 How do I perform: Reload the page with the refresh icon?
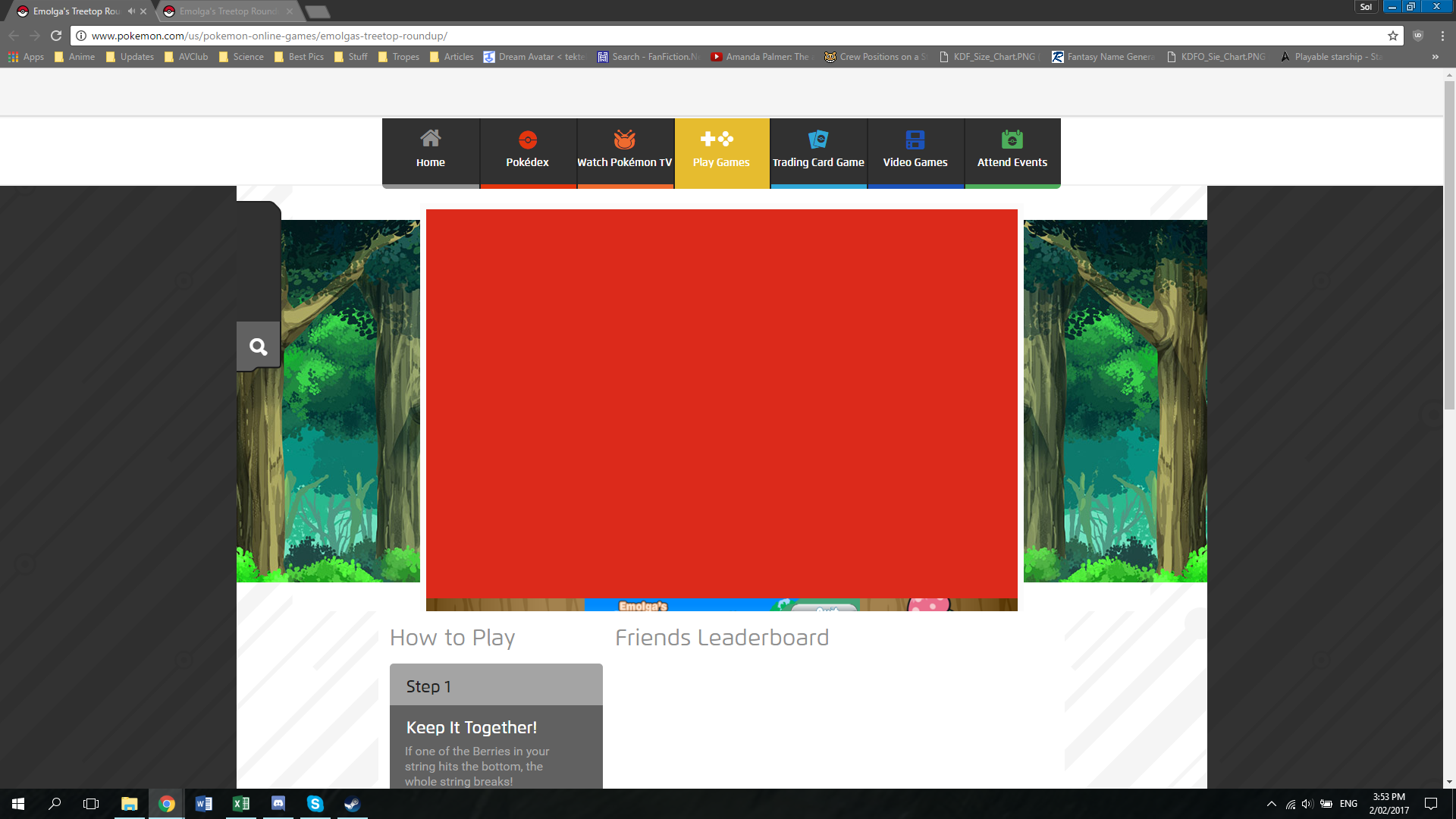(x=56, y=36)
